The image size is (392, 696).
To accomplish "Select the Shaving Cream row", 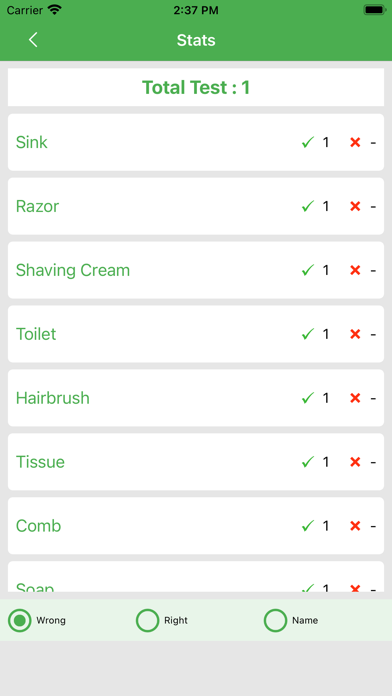I will 196,270.
